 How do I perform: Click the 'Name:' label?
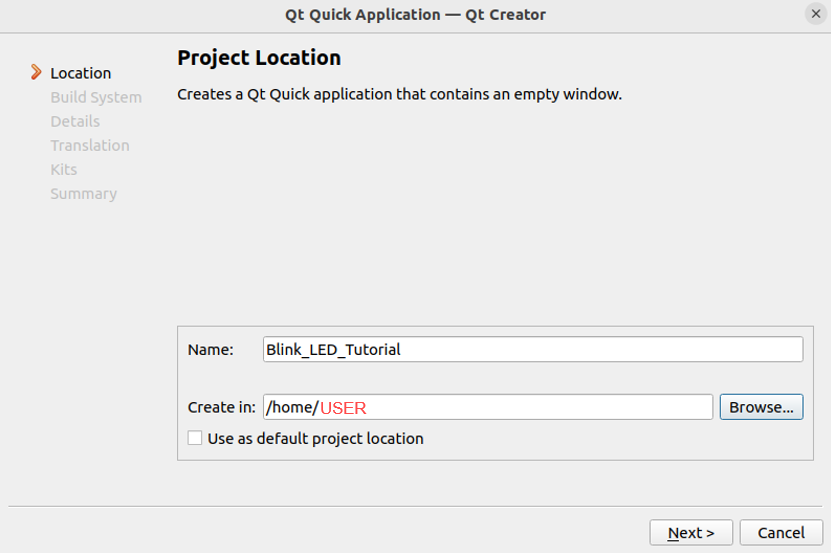(210, 350)
